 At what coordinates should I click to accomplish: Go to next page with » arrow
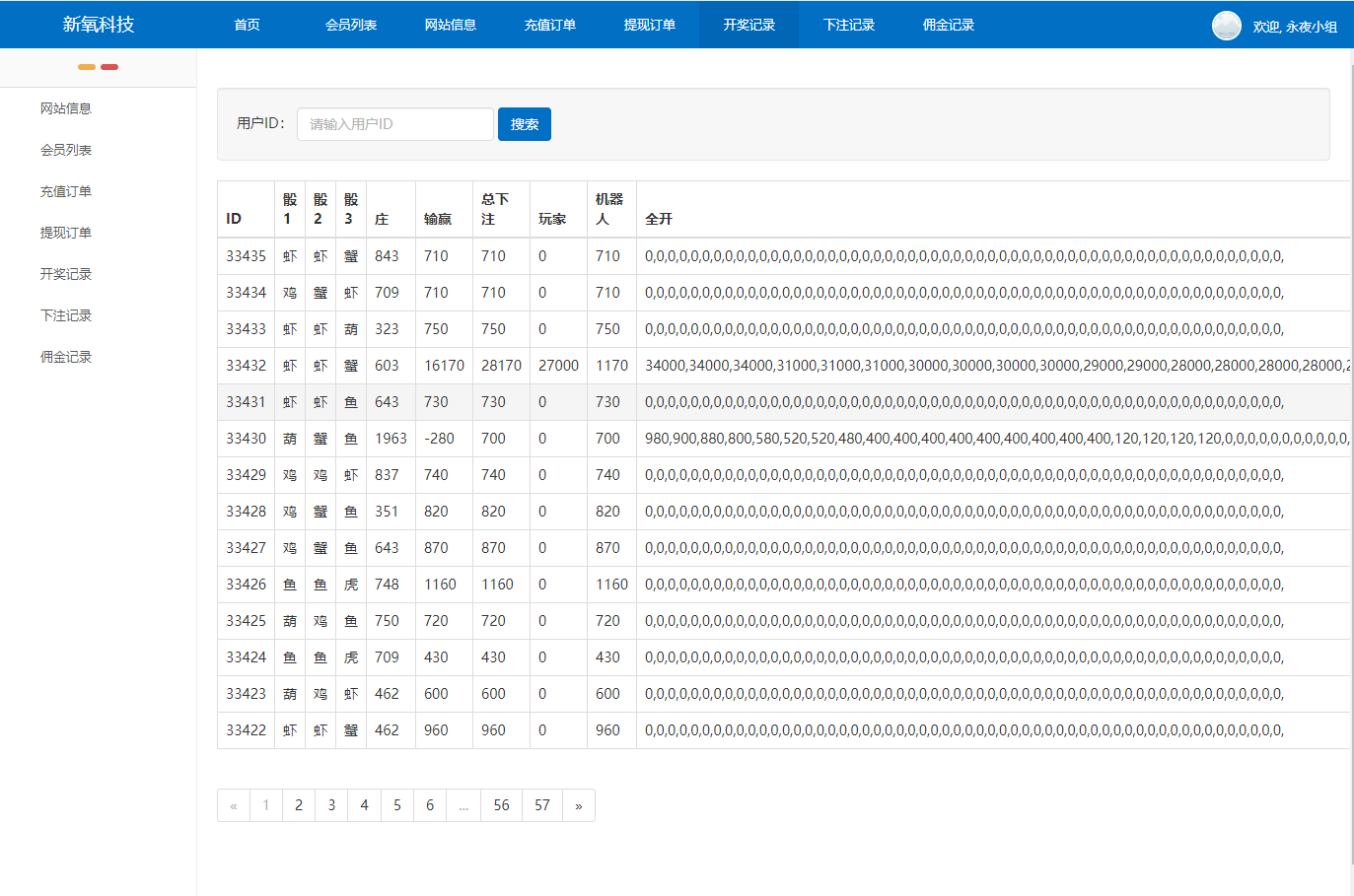(578, 805)
